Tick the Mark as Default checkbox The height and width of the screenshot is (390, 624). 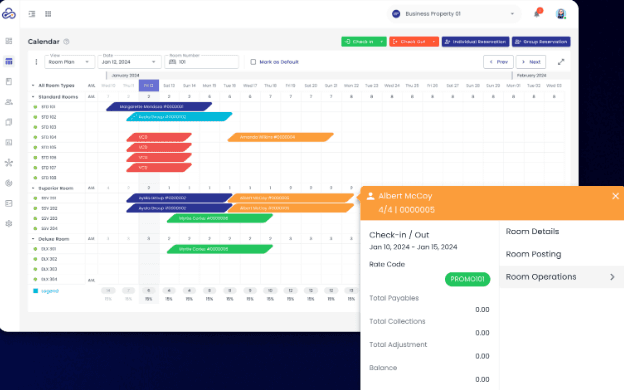253,62
